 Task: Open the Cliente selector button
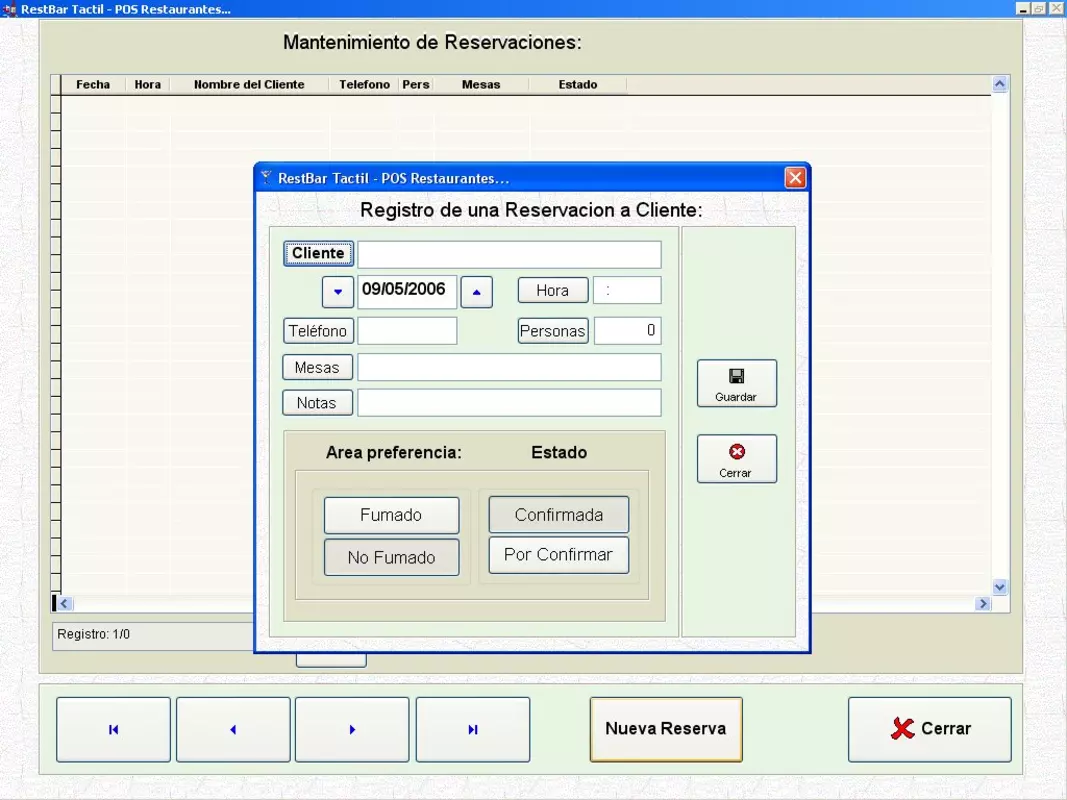[x=318, y=253]
